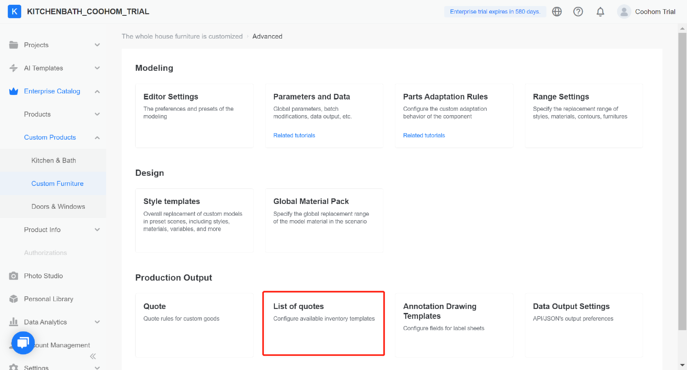Expand the Projects chevron
The image size is (687, 370).
click(x=97, y=45)
